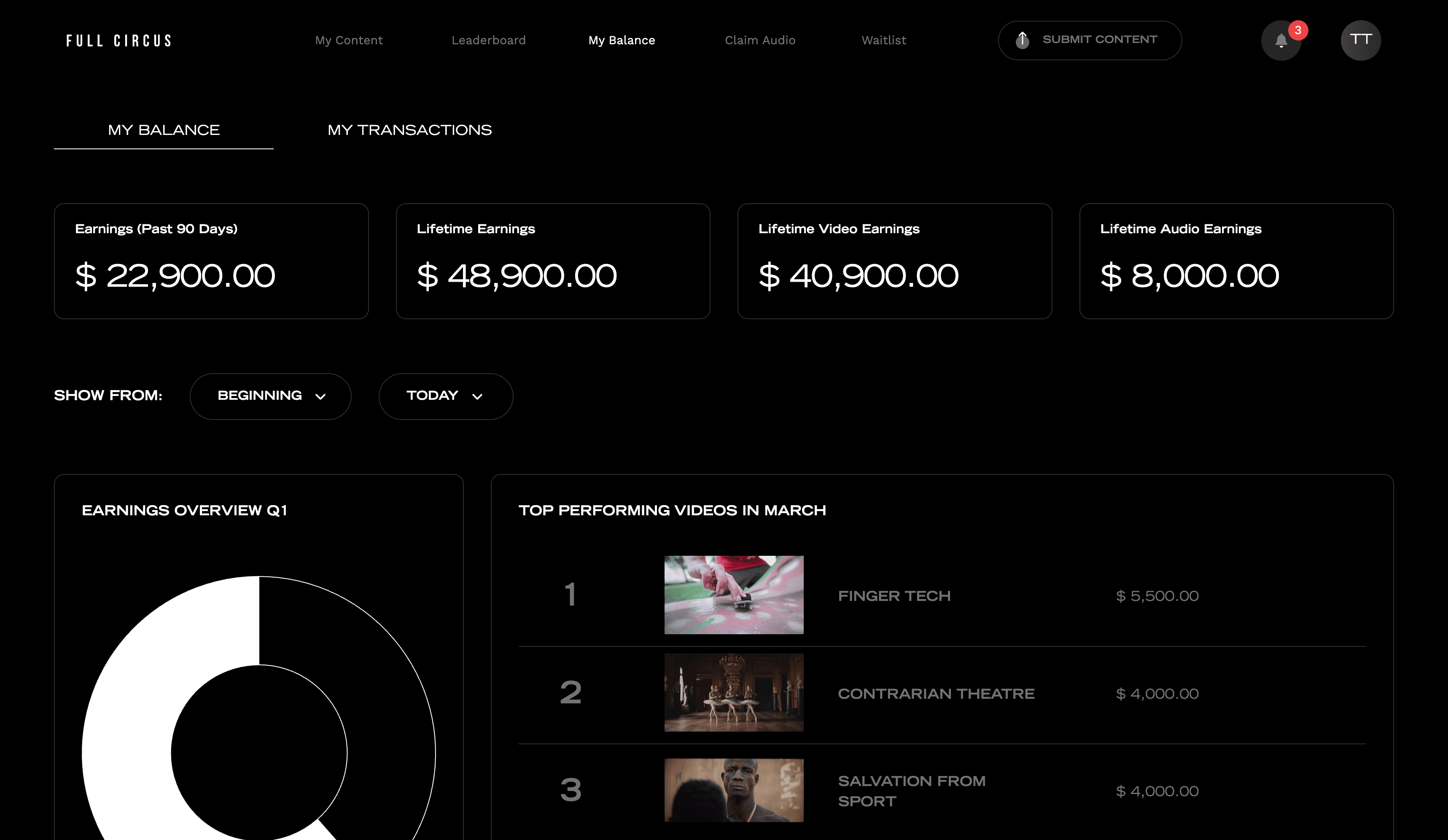Viewport: 1448px width, 840px height.
Task: Click TOP PERFORMING VIDEOS IN MARCH heading
Action: coord(672,510)
